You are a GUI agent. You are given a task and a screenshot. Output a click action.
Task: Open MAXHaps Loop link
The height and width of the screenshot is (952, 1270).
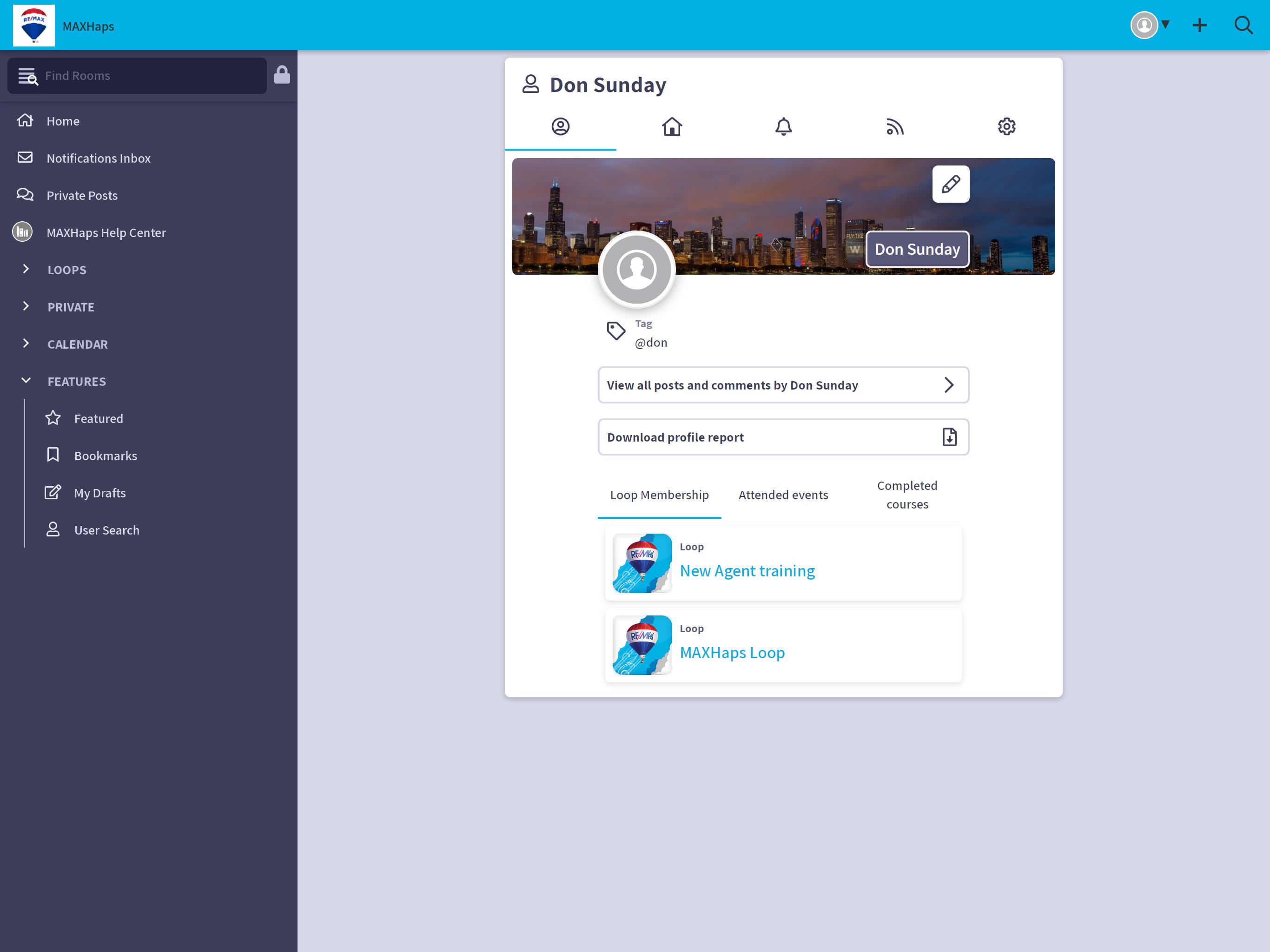(x=732, y=653)
